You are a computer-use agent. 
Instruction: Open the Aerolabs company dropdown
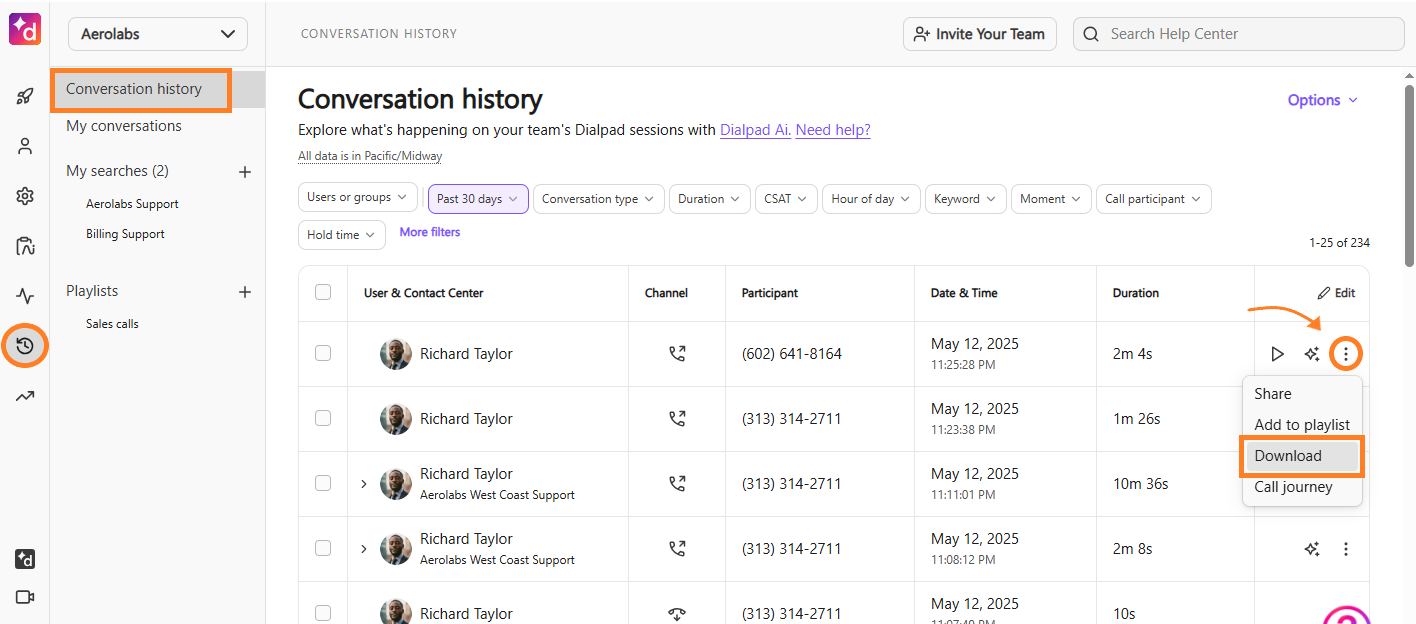(x=158, y=34)
